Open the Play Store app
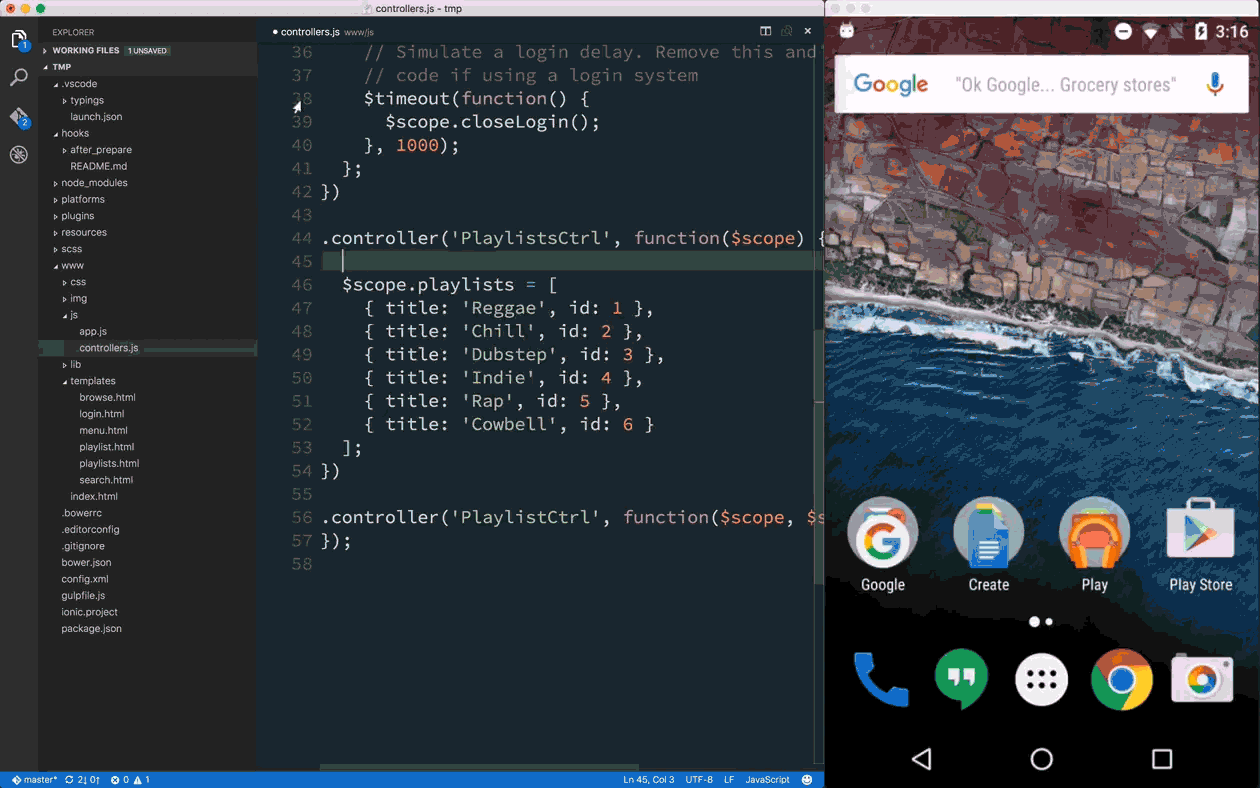The height and width of the screenshot is (788, 1260). pos(1200,532)
